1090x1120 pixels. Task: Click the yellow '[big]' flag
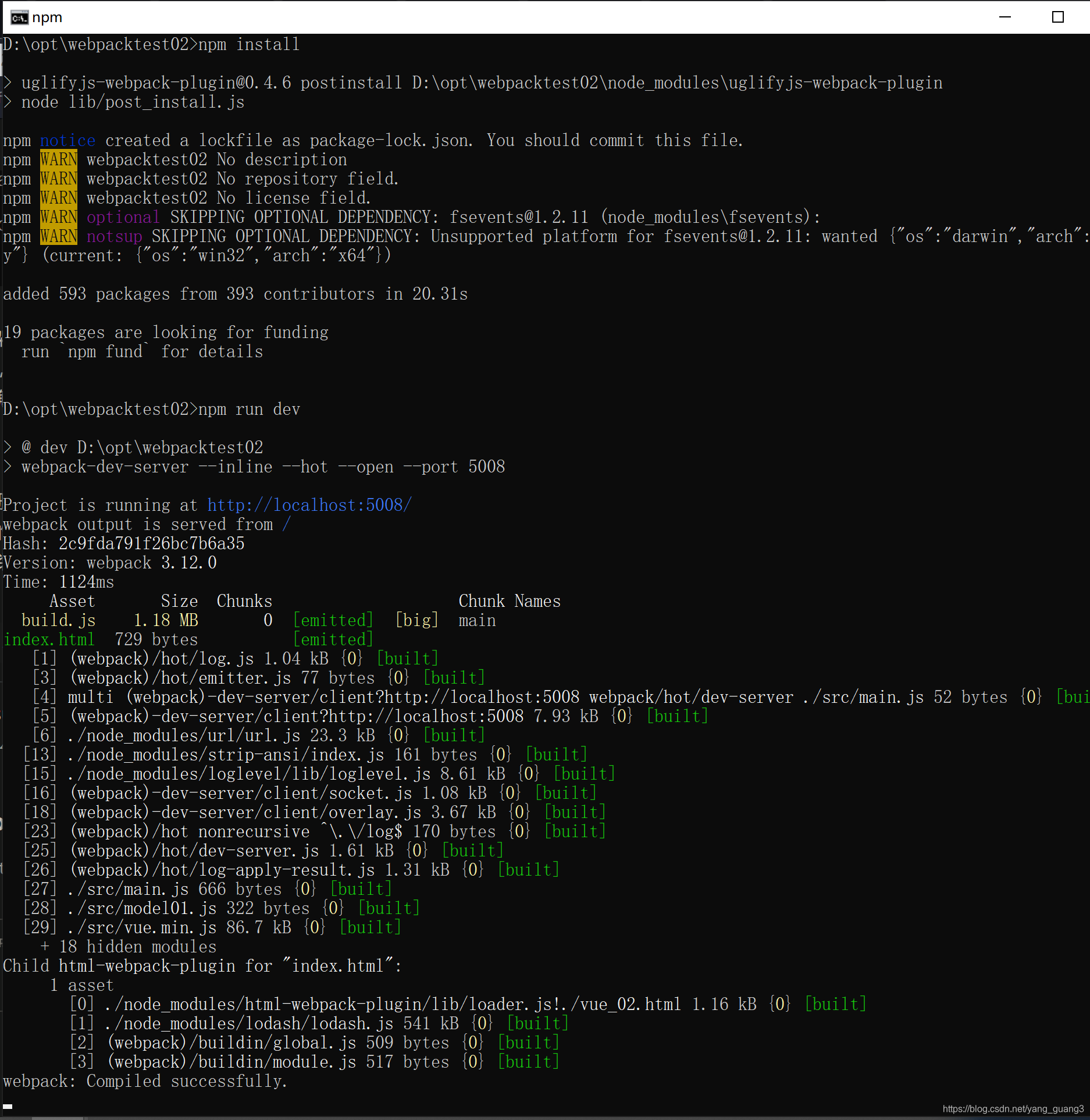click(416, 620)
